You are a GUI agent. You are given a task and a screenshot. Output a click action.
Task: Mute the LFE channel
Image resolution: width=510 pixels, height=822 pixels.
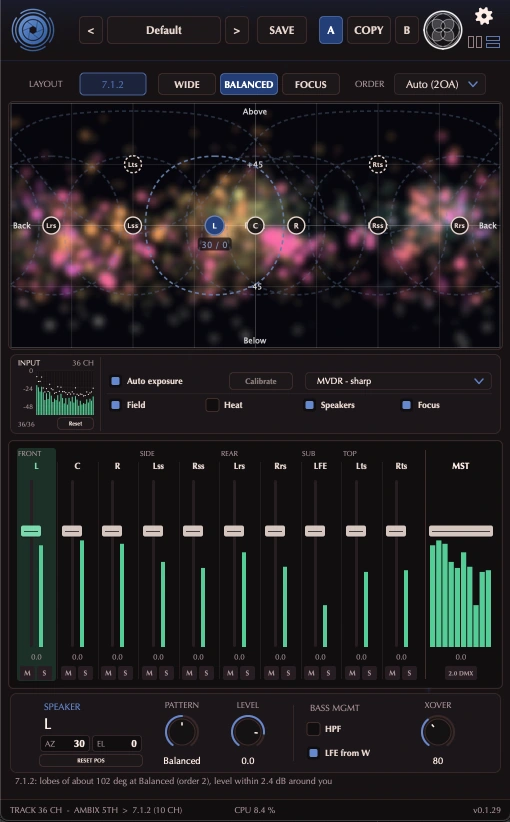(x=311, y=673)
